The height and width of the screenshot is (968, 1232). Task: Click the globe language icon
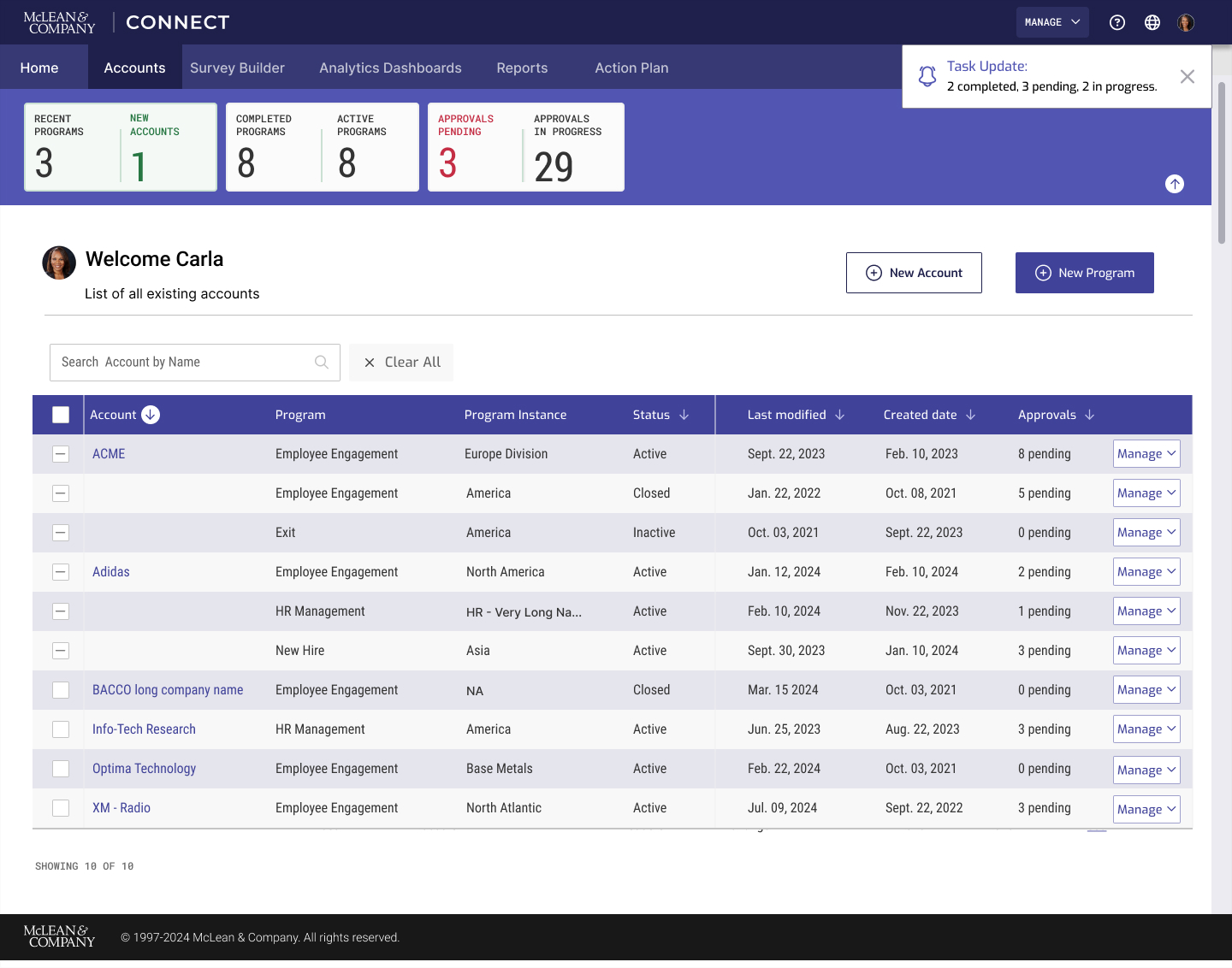pyautogui.click(x=1152, y=23)
